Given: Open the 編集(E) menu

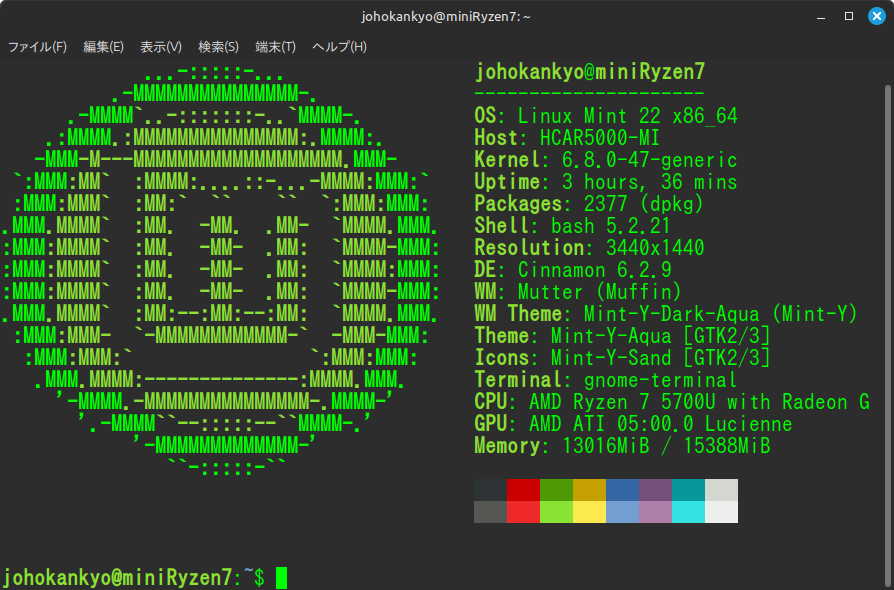Looking at the screenshot, I should click(103, 47).
